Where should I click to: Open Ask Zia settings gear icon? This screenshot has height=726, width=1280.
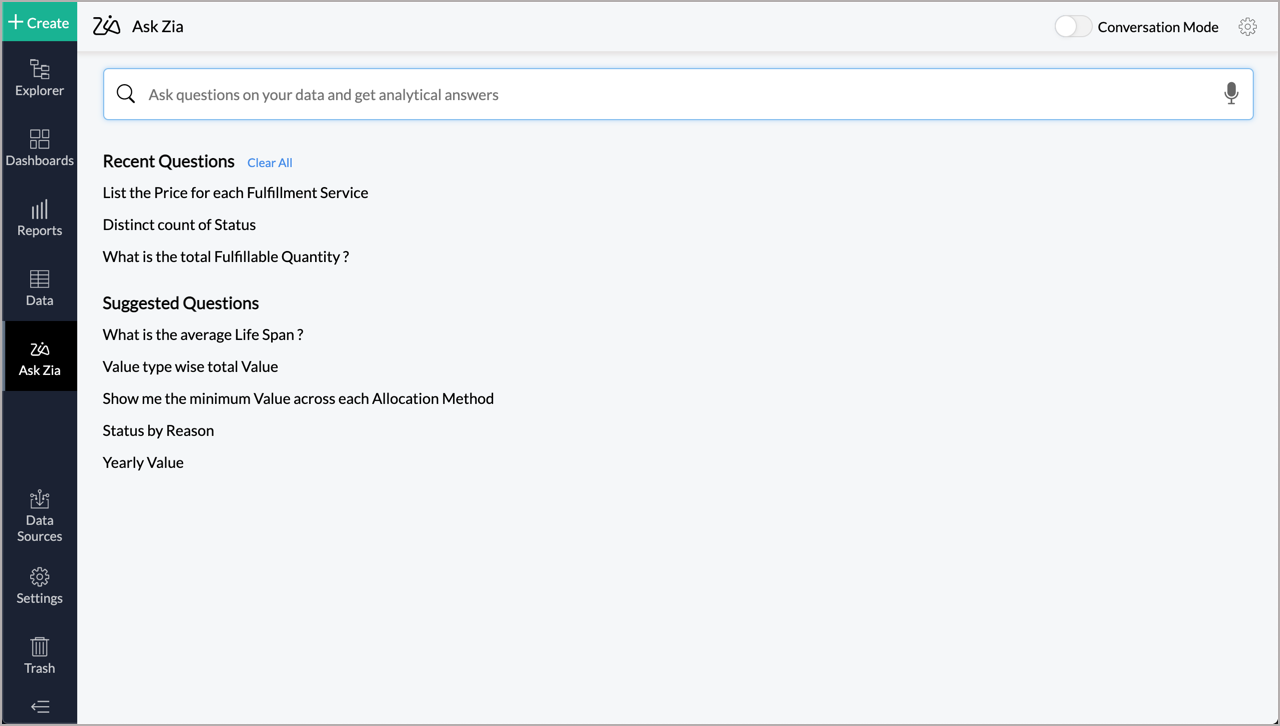tap(1247, 27)
